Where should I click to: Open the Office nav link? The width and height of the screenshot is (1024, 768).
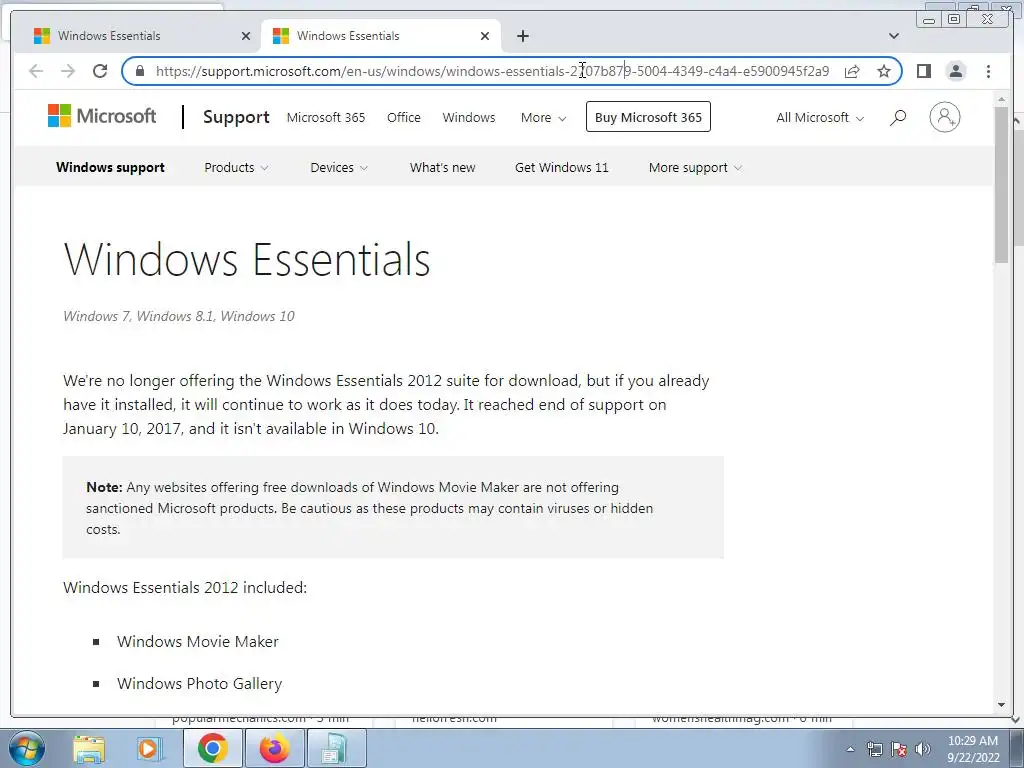tap(404, 118)
